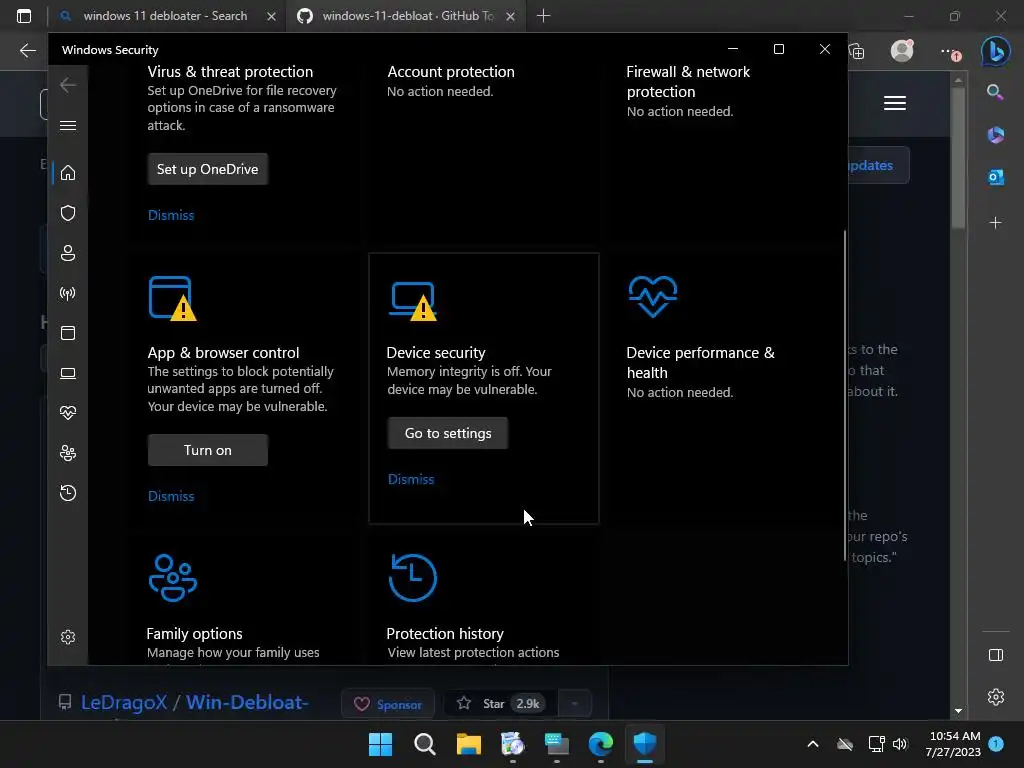Open GitHub page hamburger menu
The width and height of the screenshot is (1024, 768).
click(895, 103)
